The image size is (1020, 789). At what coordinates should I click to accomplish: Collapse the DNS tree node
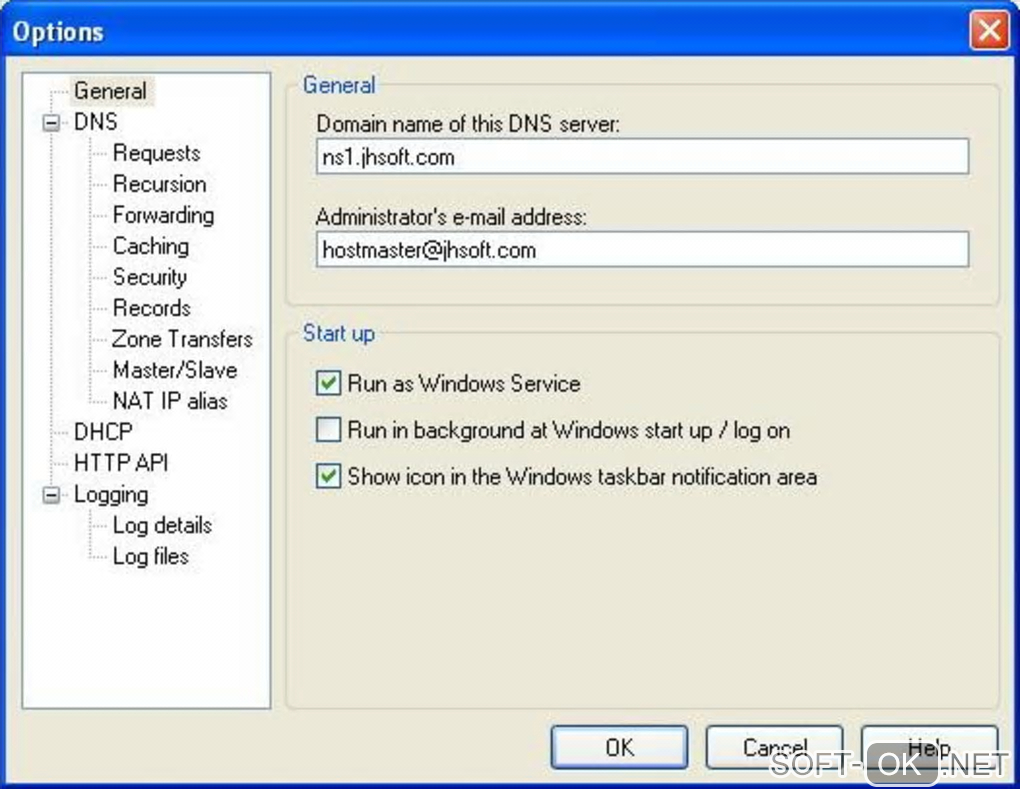click(x=51, y=124)
